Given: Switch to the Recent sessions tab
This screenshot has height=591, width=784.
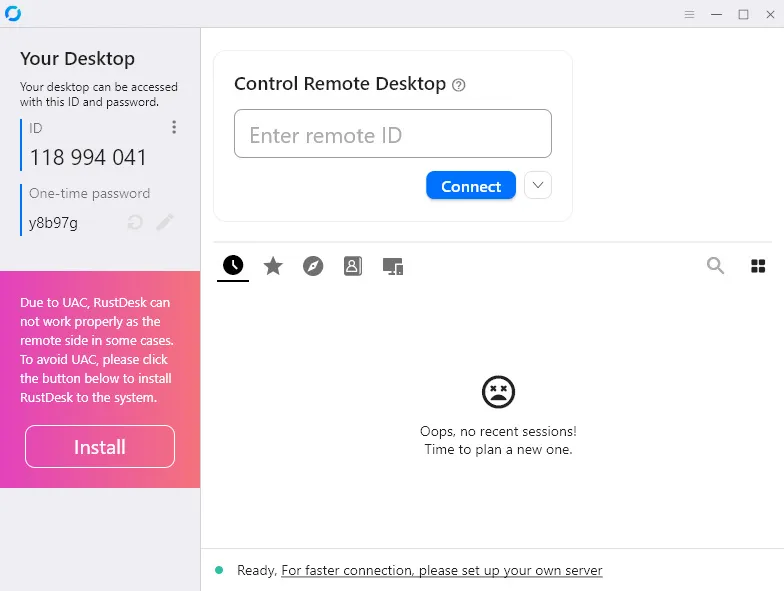Looking at the screenshot, I should pos(233,266).
